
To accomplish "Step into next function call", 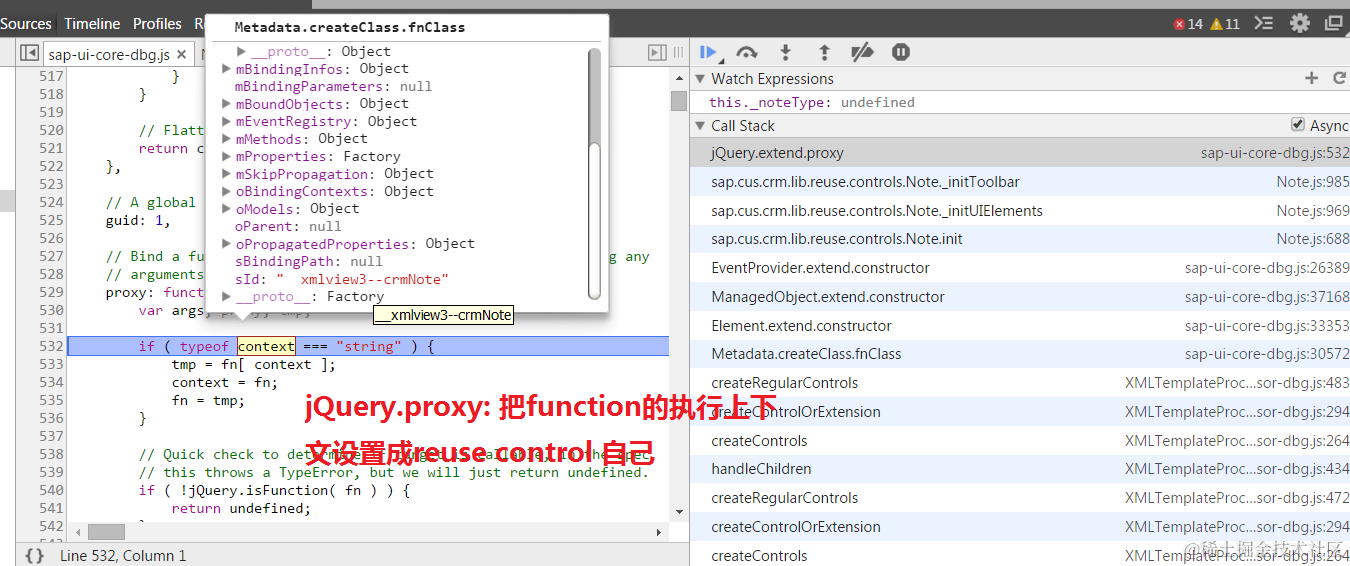I will click(785, 52).
